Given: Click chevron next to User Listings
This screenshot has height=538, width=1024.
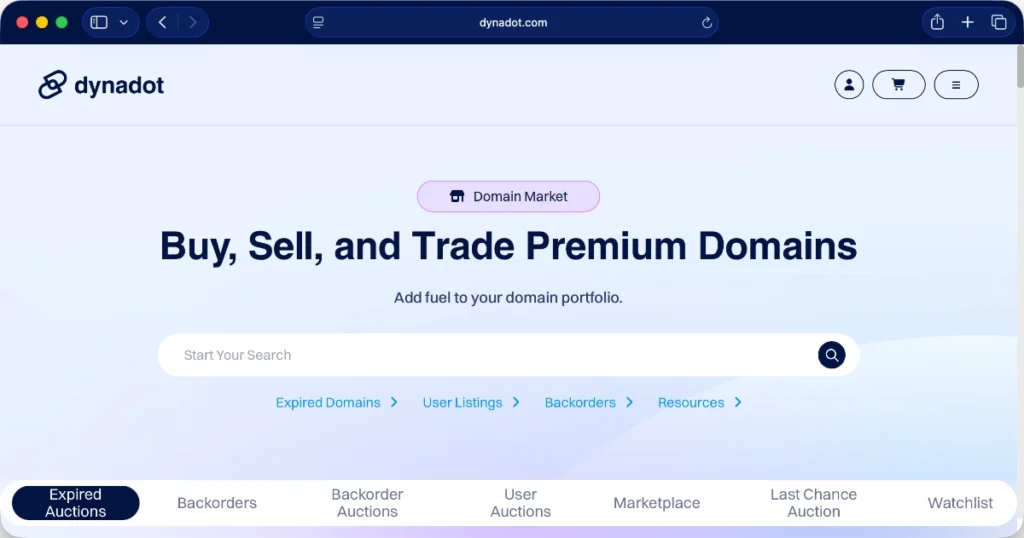Looking at the screenshot, I should coord(516,402).
